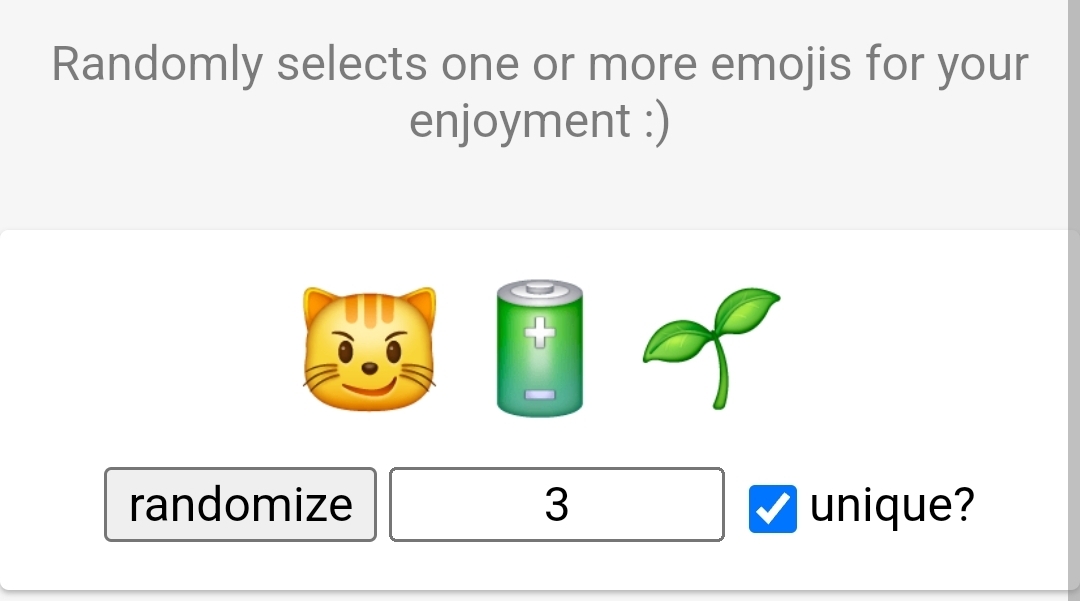Click the "enjoyment :)" text line
The height and width of the screenshot is (601, 1080).
pos(540,122)
